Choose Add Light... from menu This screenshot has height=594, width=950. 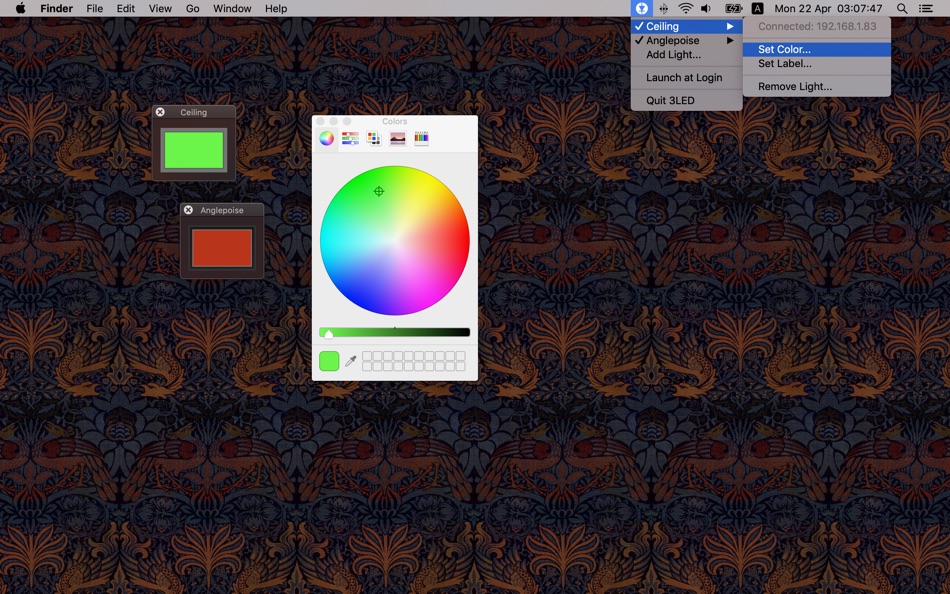pos(673,55)
